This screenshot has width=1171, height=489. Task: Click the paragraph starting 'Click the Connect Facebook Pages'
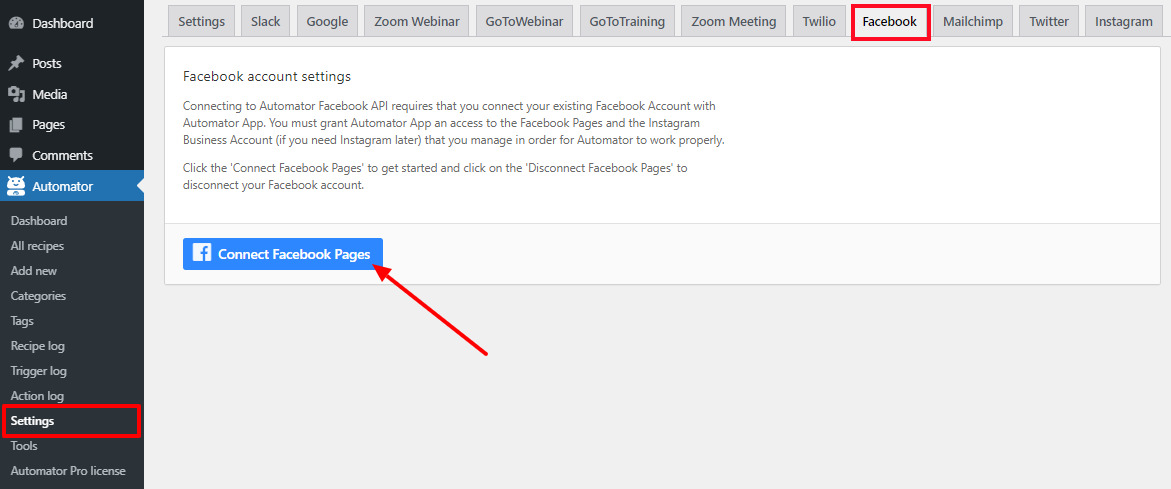point(435,177)
